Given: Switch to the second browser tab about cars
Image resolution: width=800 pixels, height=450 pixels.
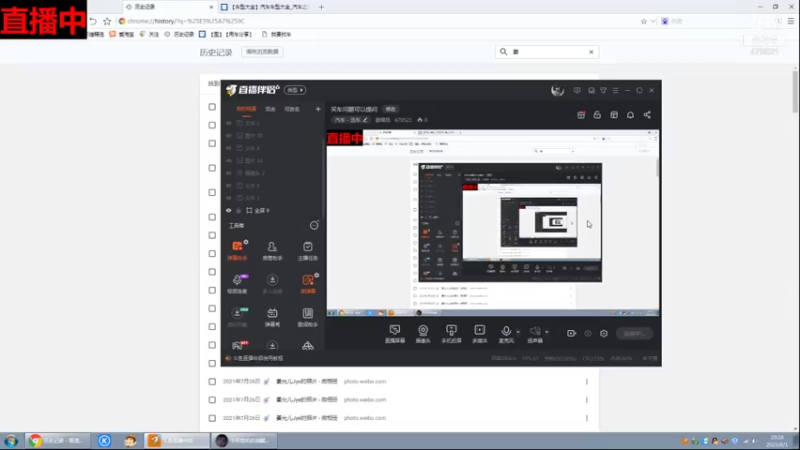Looking at the screenshot, I should point(267,7).
